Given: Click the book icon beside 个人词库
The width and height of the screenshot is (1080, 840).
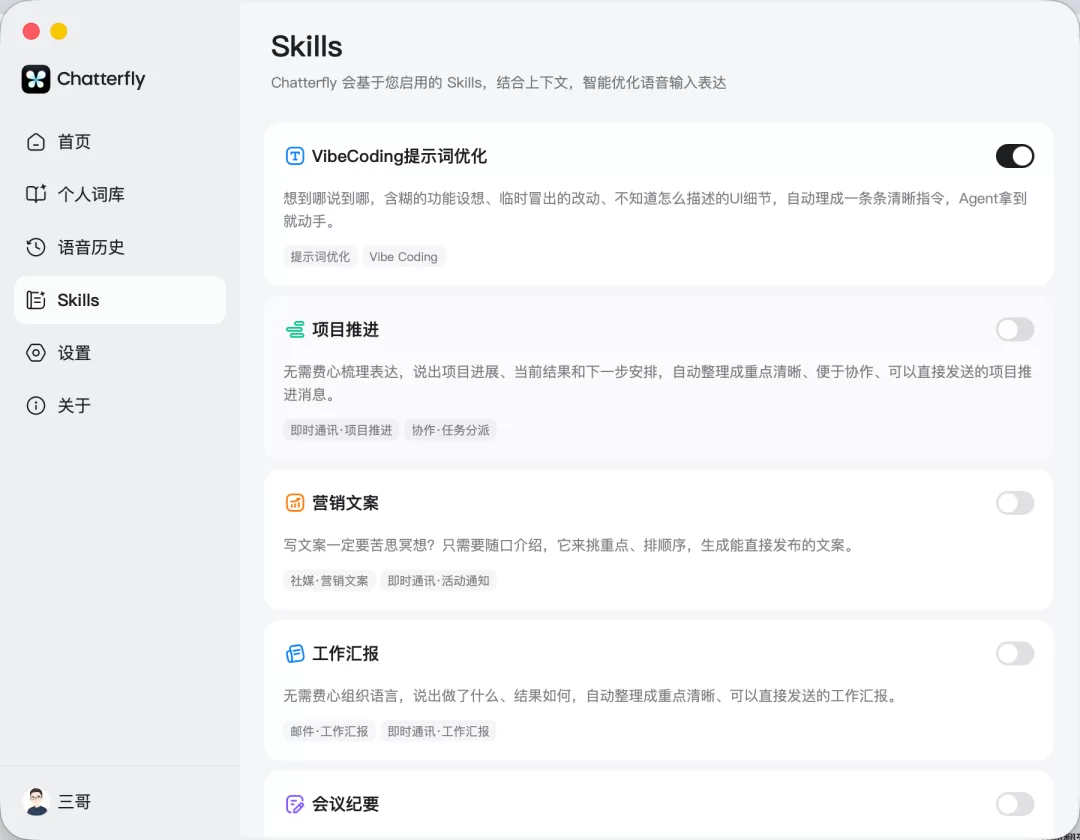Looking at the screenshot, I should [36, 194].
